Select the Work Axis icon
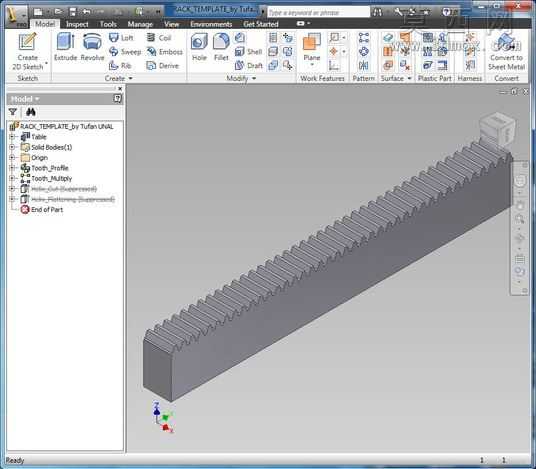Image resolution: width=536 pixels, height=469 pixels. pyautogui.click(x=334, y=37)
